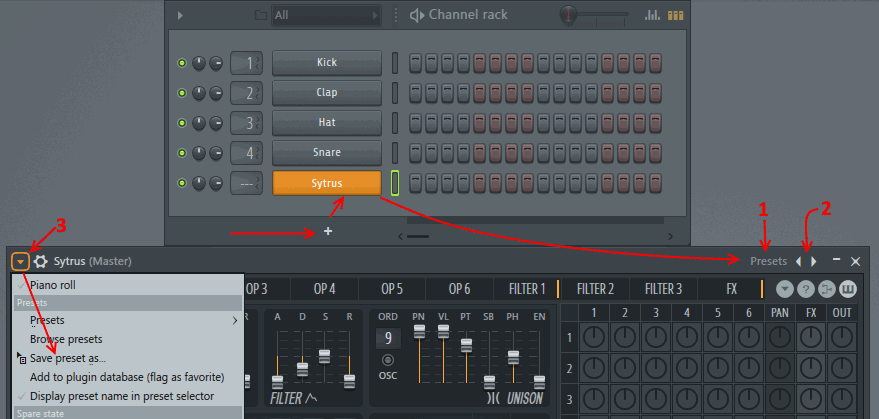879x419 pixels.
Task: Click the Clap channel button
Action: tap(326, 93)
